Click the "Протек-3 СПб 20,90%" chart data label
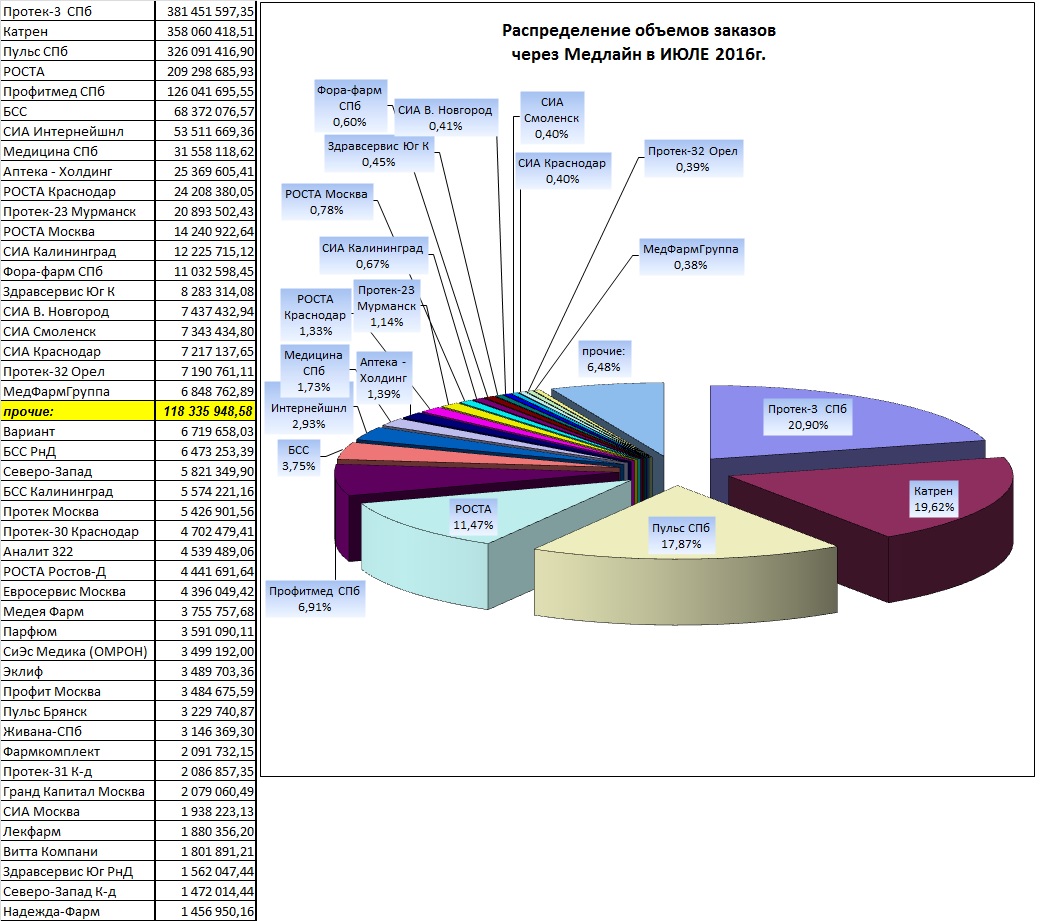1043x921 pixels. click(x=808, y=417)
